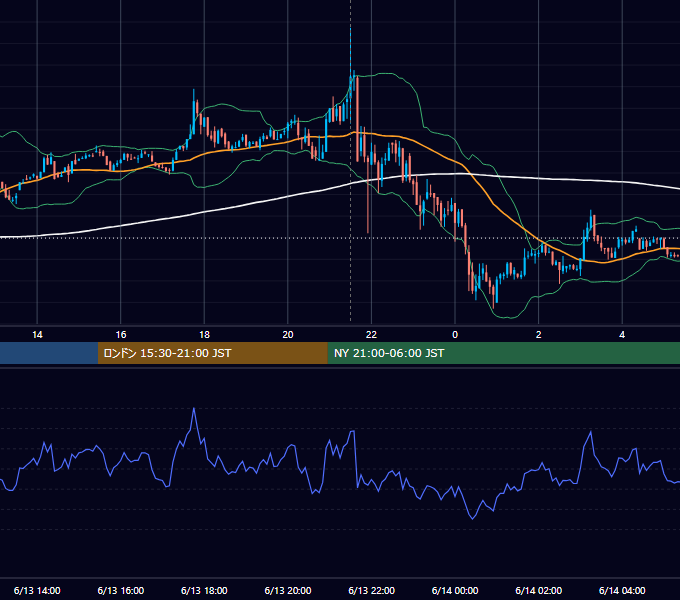
Task: Click hour label 0 on price chart axis
Action: coord(455,335)
